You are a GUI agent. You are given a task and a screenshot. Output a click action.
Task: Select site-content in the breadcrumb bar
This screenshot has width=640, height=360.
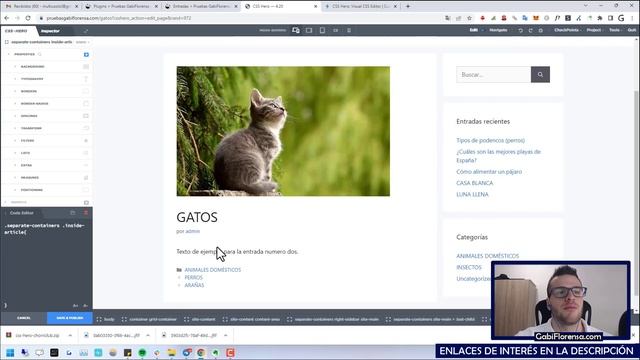click(x=200, y=319)
